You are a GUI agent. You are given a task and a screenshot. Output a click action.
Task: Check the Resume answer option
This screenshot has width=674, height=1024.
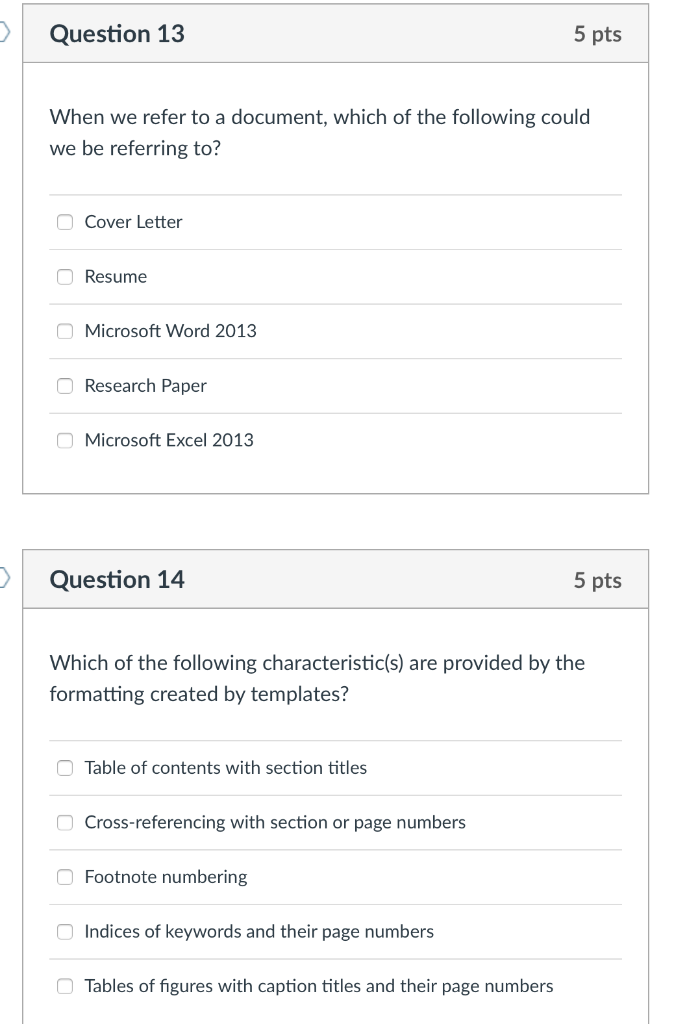[64, 276]
